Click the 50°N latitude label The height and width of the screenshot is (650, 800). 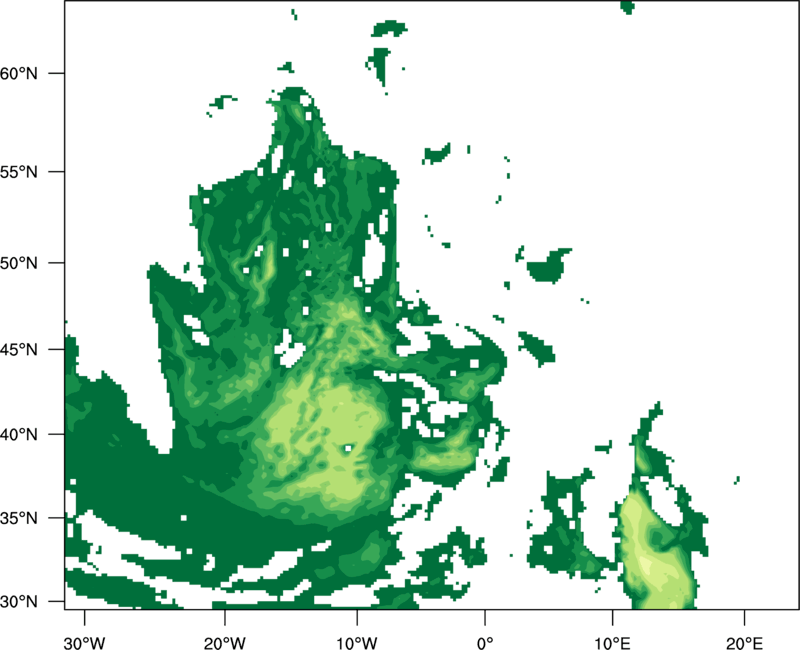[19, 263]
